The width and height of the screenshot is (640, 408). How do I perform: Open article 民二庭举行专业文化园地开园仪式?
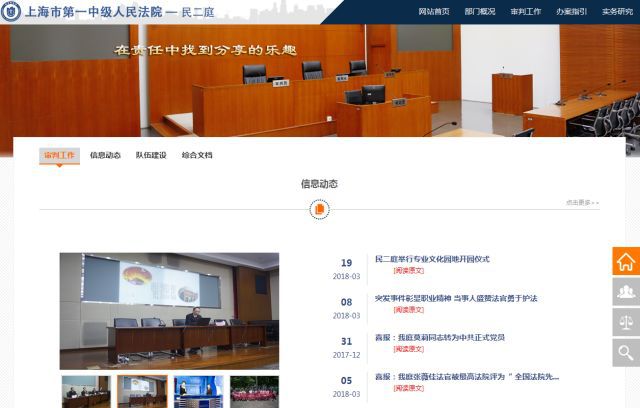[x=432, y=259]
